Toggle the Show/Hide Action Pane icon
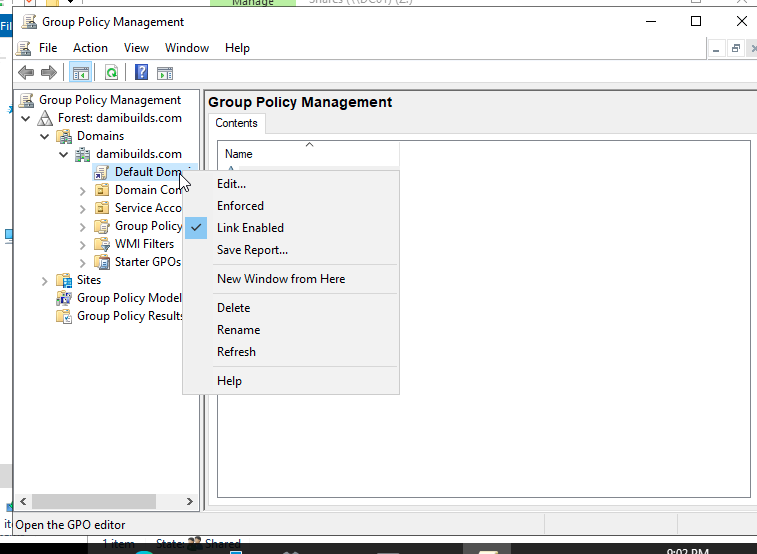Viewport: 757px width, 554px height. click(165, 73)
